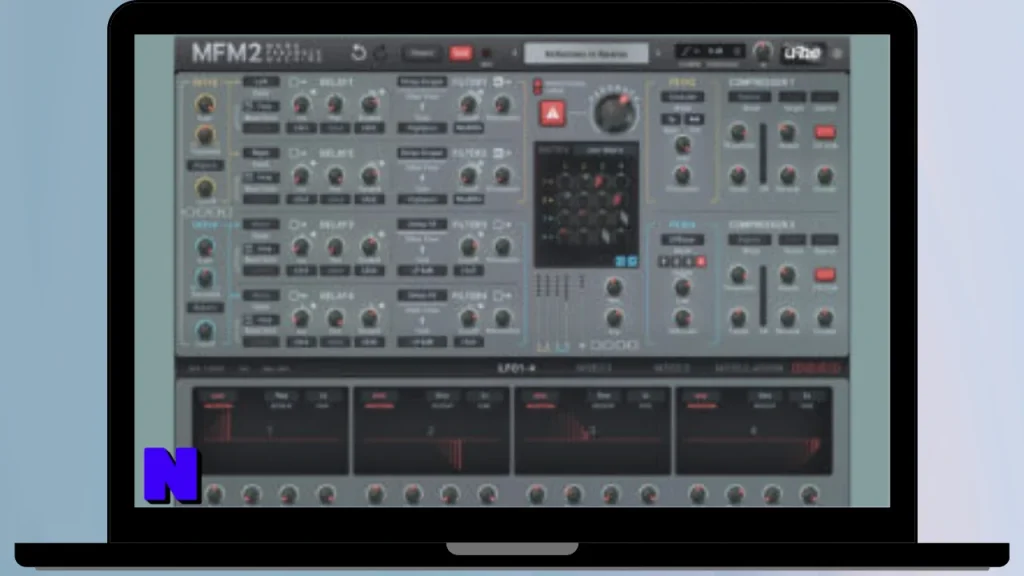Image resolution: width=1024 pixels, height=576 pixels.
Task: Toggle the red sync button in LFO 3 panel
Action: pos(540,396)
